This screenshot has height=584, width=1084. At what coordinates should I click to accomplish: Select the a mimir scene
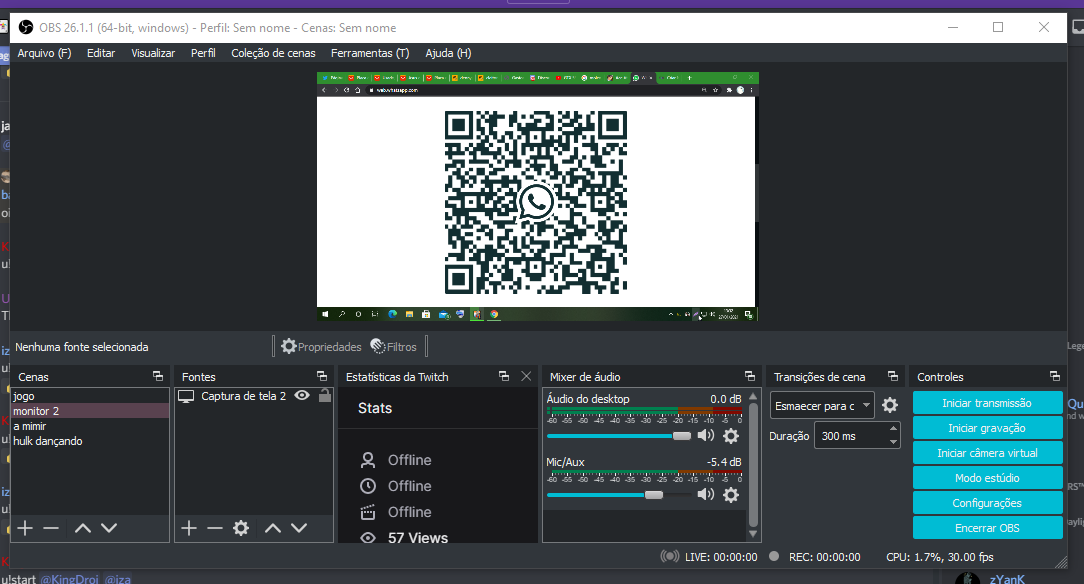pyautogui.click(x=90, y=426)
